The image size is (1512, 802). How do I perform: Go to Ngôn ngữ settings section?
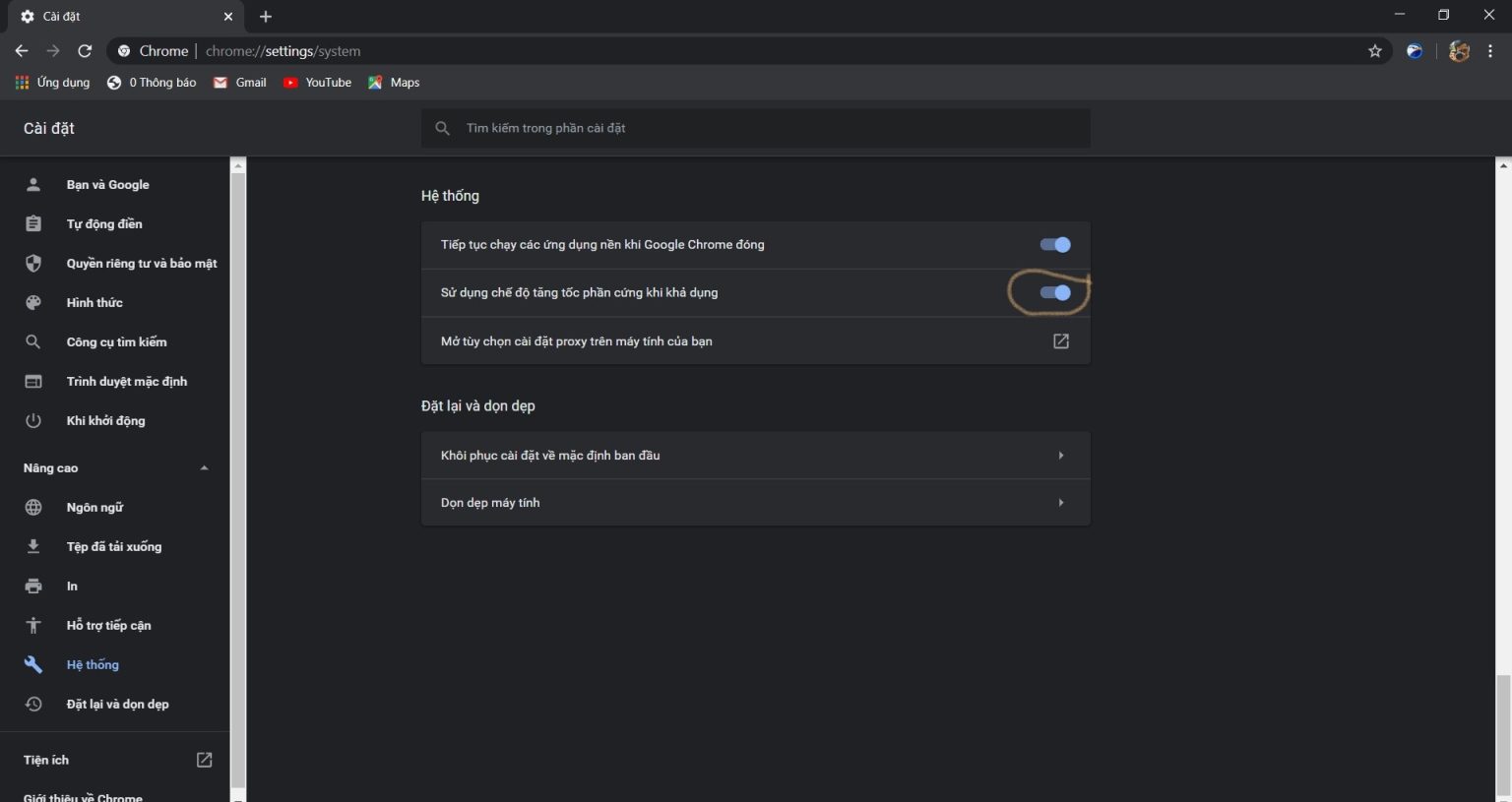[x=94, y=508]
